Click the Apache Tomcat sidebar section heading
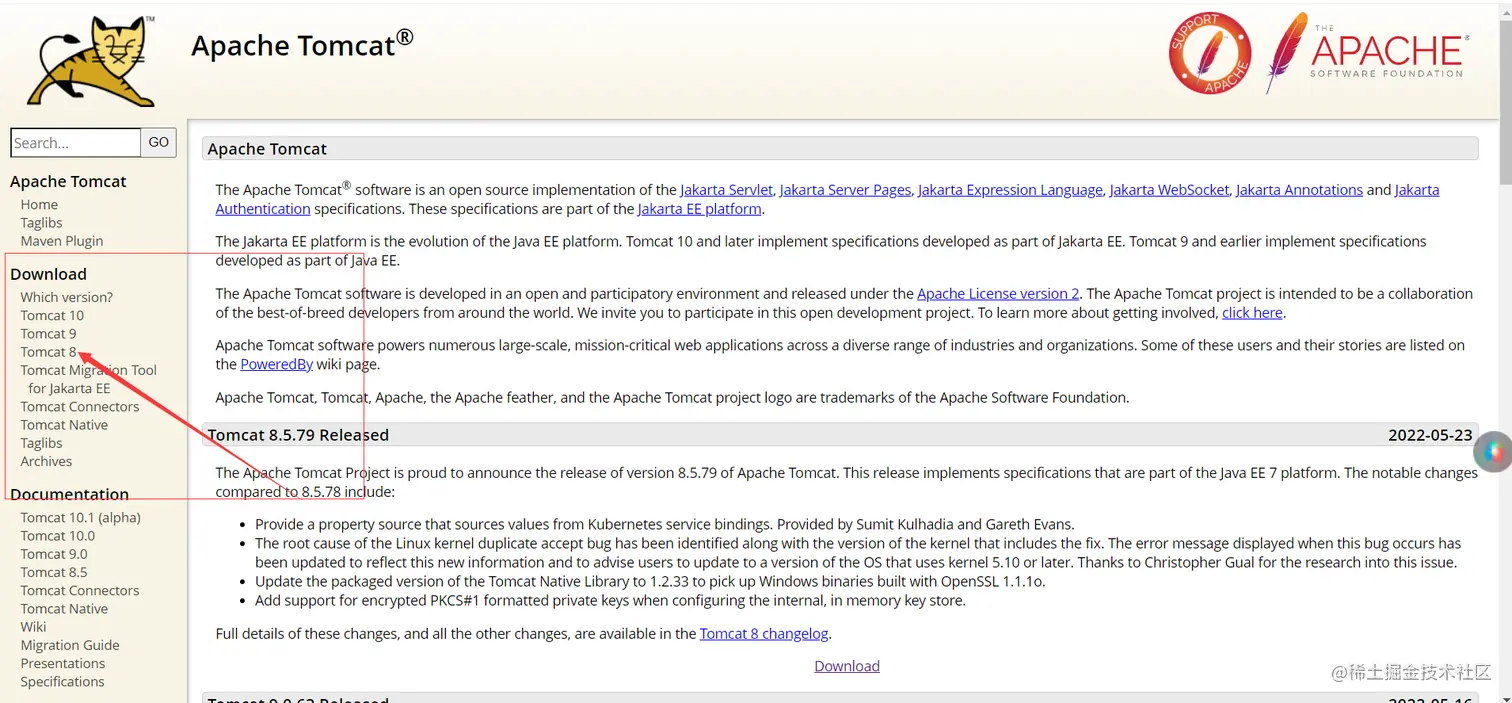Image resolution: width=1512 pixels, height=703 pixels. click(68, 182)
